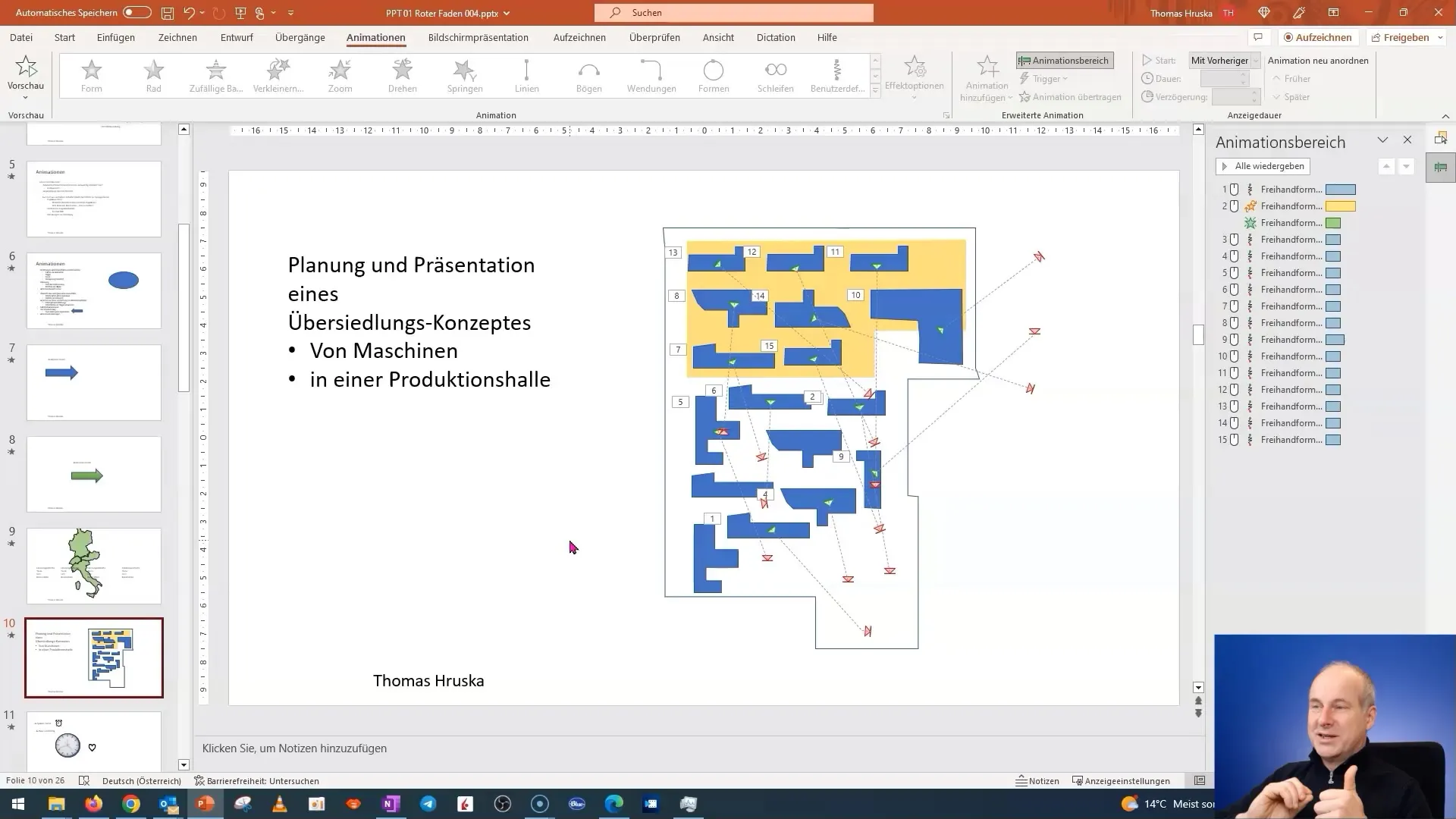
Task: Switch to normal view icon in status bar
Action: (x=1200, y=781)
